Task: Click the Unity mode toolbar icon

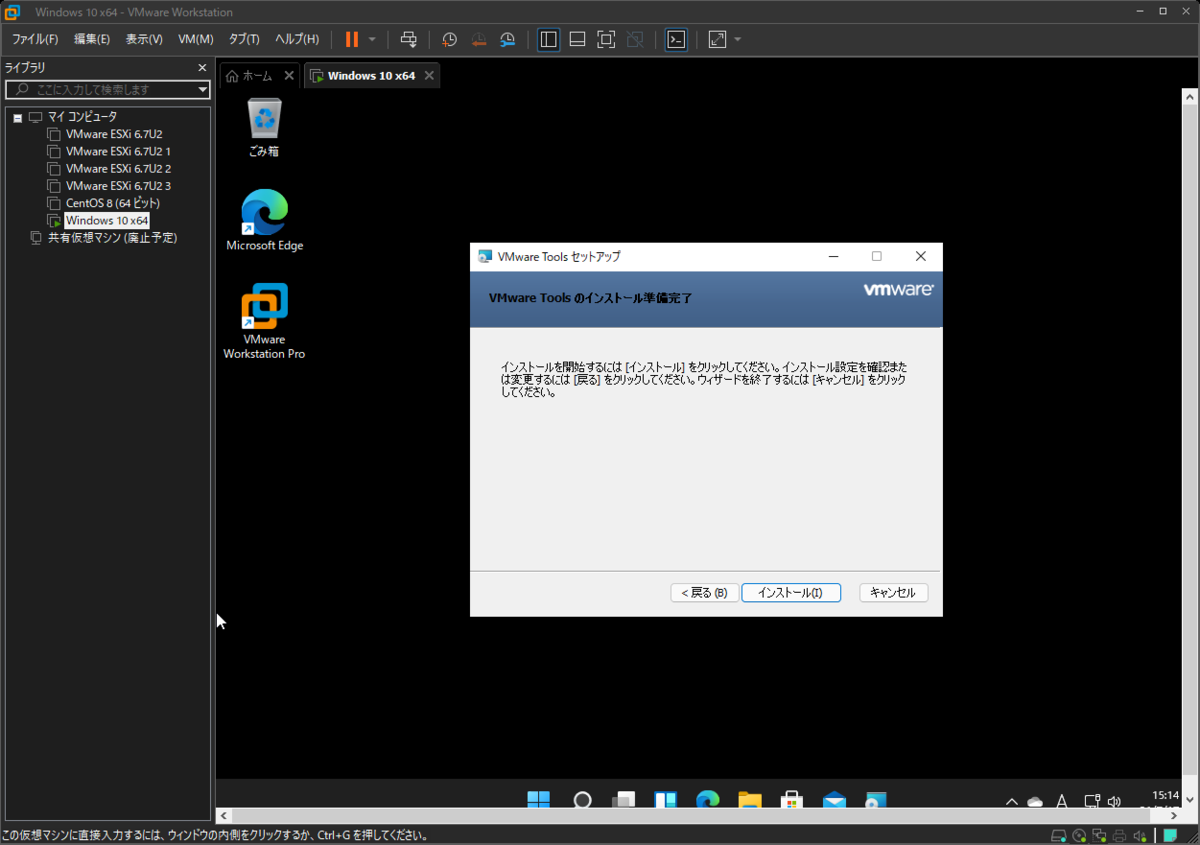Action: pyautogui.click(x=635, y=39)
